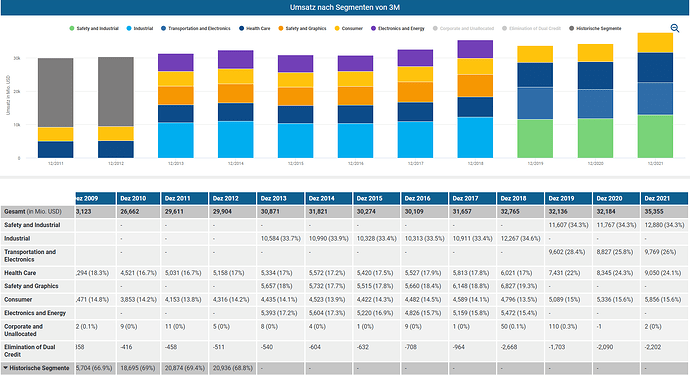The height and width of the screenshot is (375, 690).
Task: Toggle Health Care legend series
Action: click(x=255, y=28)
